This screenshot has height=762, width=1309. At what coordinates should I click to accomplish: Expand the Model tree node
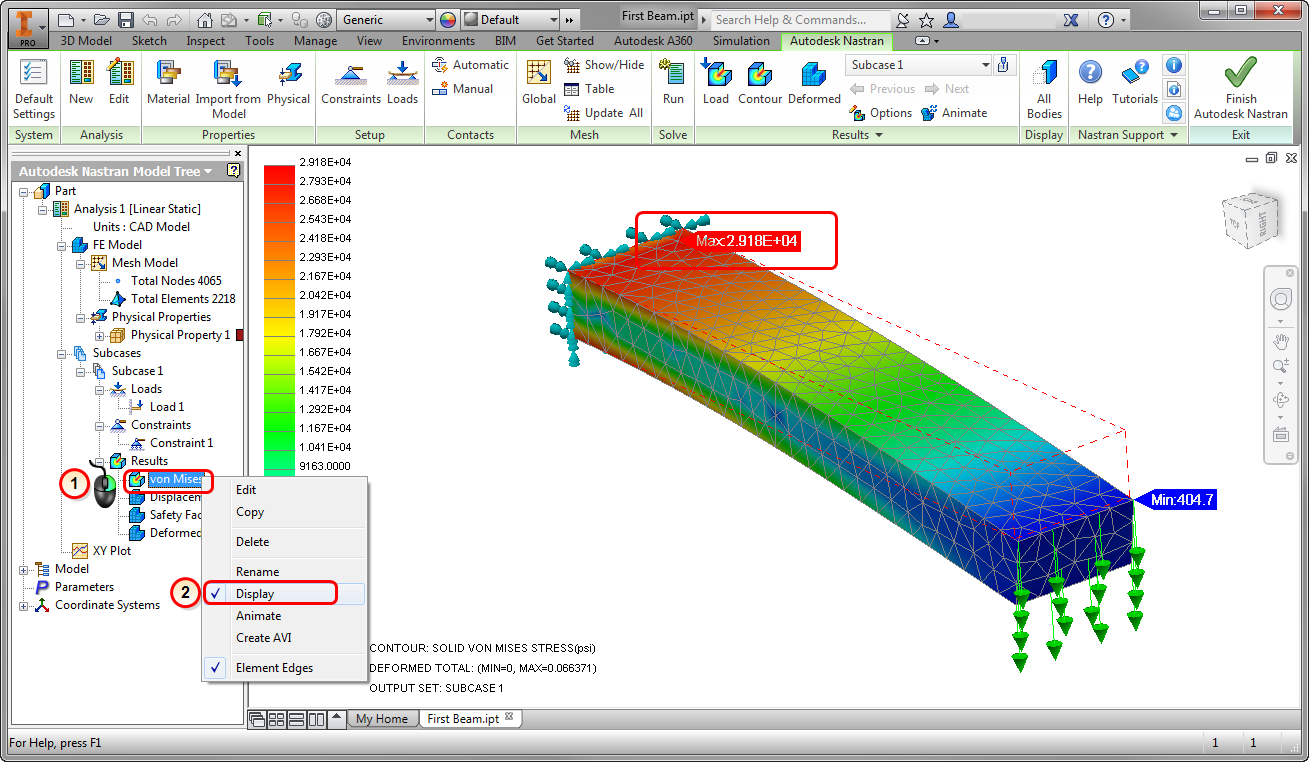pyautogui.click(x=24, y=569)
